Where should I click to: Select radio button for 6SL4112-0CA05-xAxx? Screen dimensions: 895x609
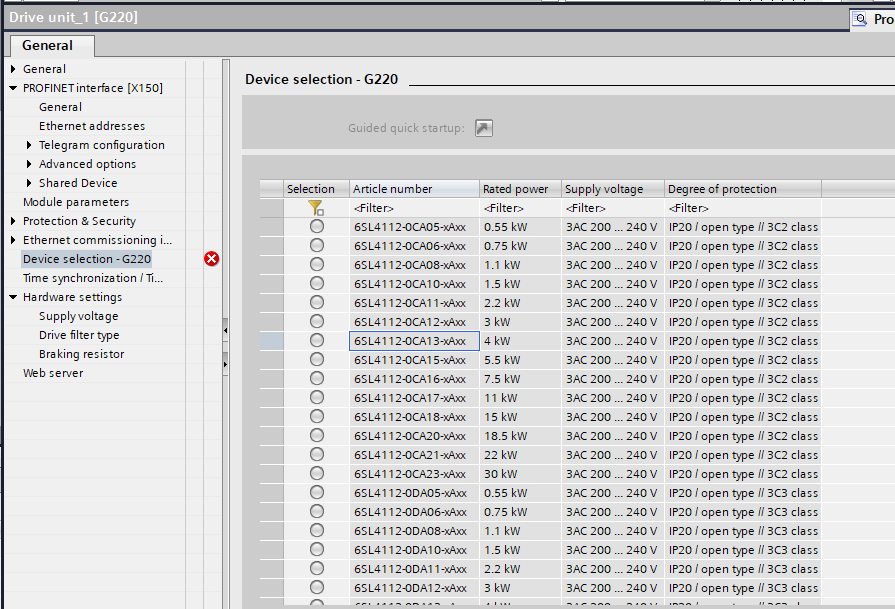(x=317, y=227)
